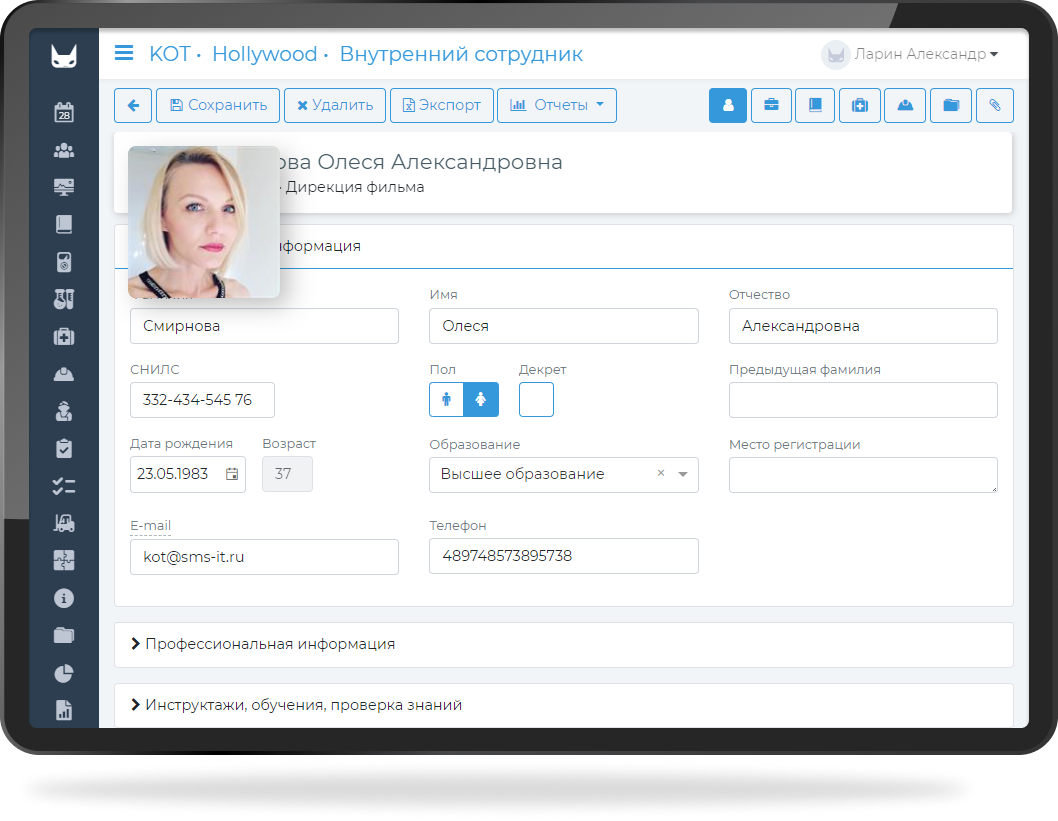The image size is (1058, 821).
Task: Open the employees group icon in sidebar
Action: point(64,150)
